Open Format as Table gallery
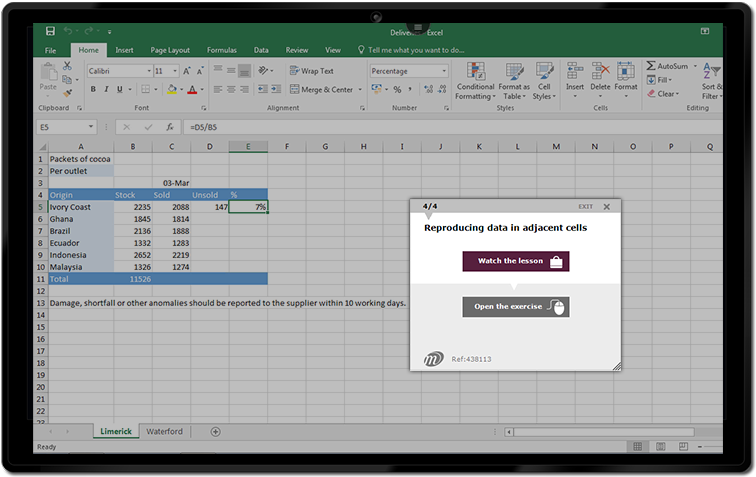The width and height of the screenshot is (756, 477). pyautogui.click(x=514, y=81)
